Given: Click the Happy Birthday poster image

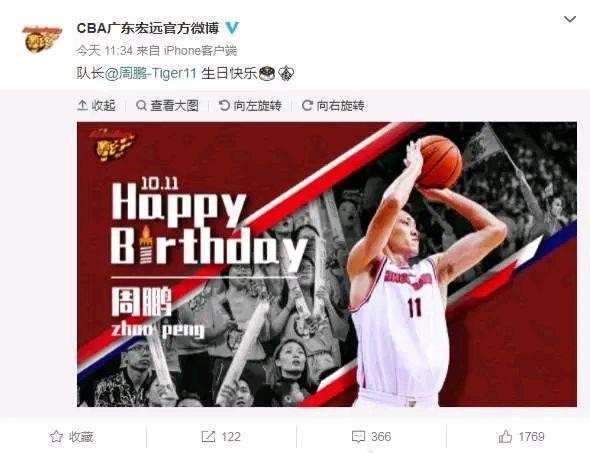Looking at the screenshot, I should 327,264.
